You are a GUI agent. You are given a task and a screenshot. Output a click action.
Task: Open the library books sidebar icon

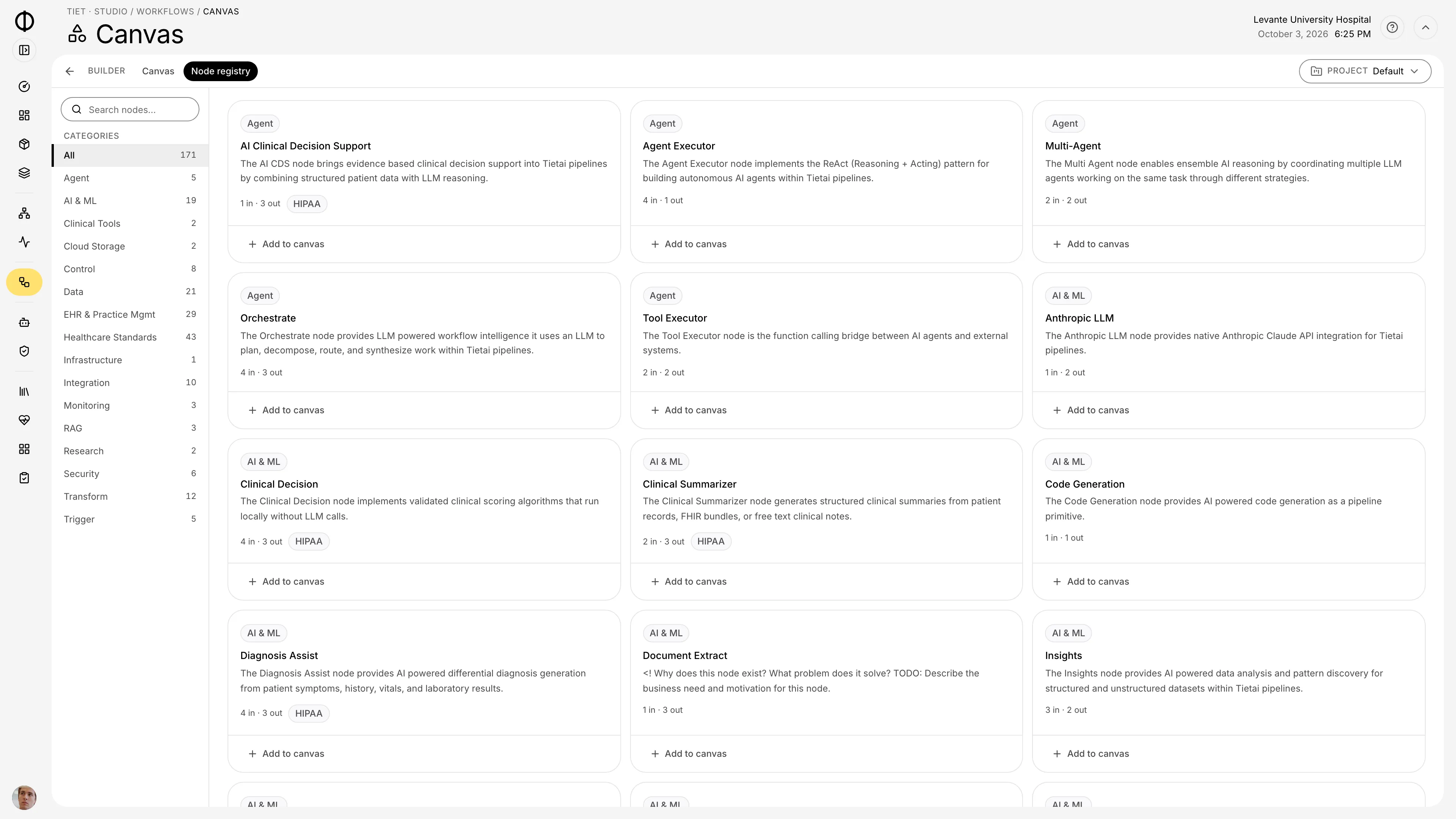click(x=24, y=391)
